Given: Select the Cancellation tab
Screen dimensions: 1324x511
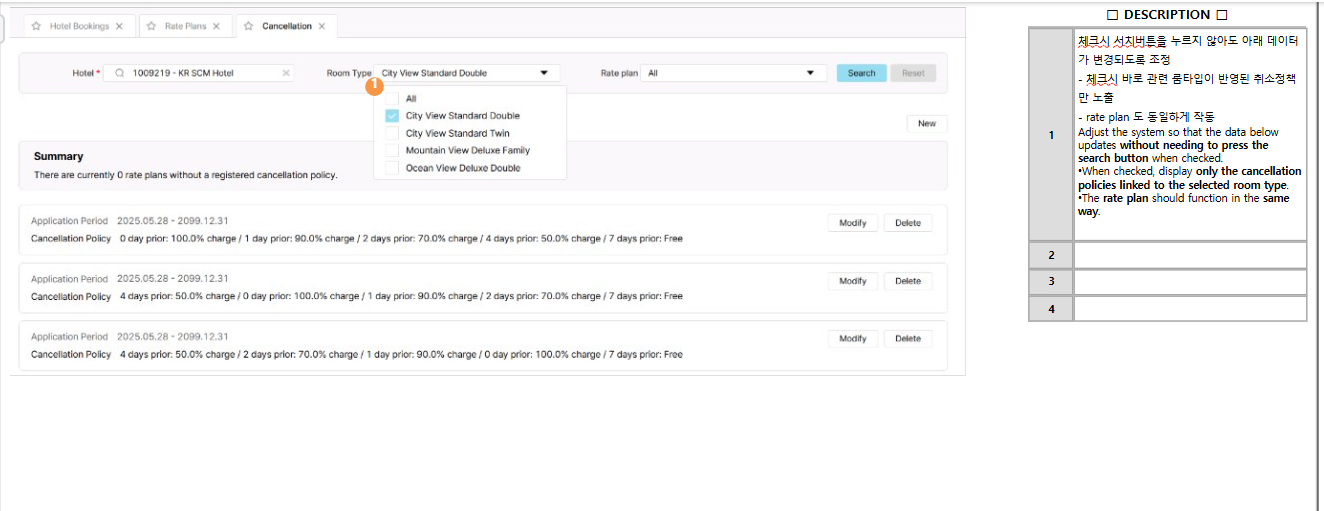Looking at the screenshot, I should point(287,26).
